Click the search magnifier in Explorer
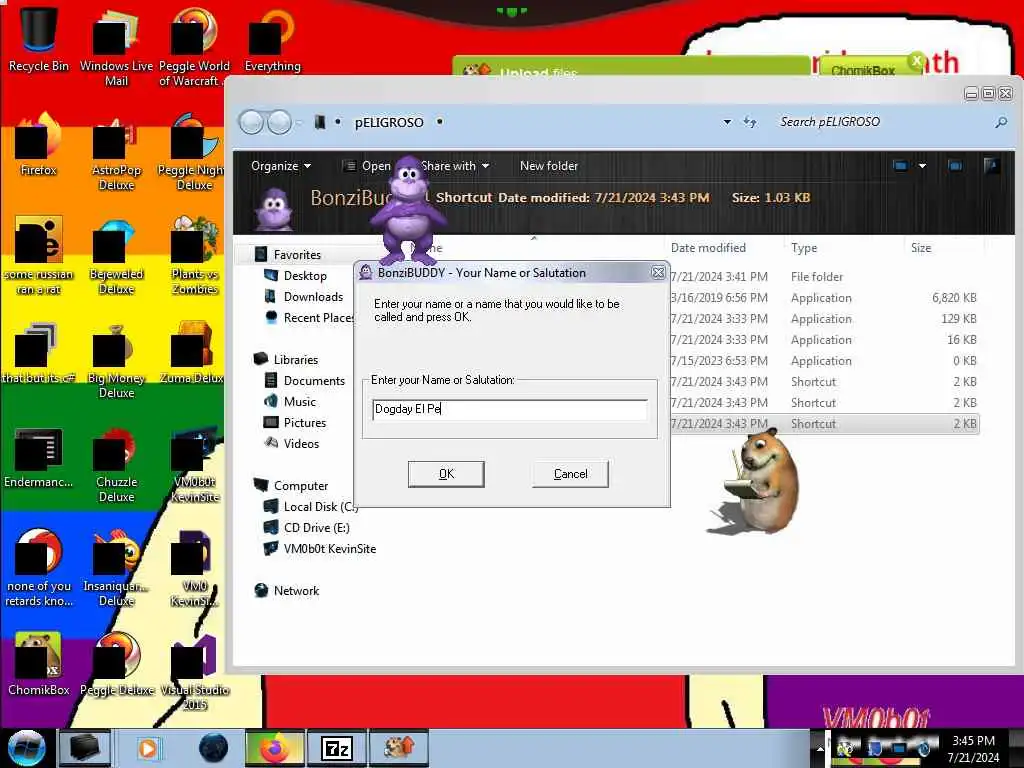The image size is (1024, 768). pyautogui.click(x=1000, y=122)
